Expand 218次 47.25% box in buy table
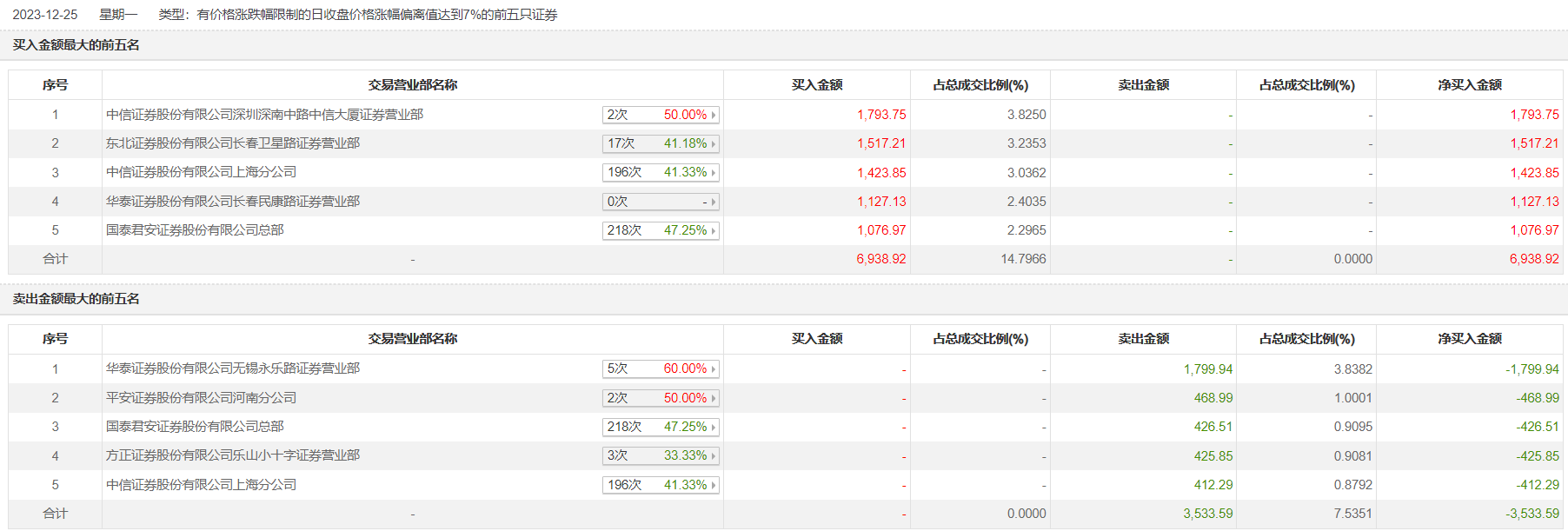 (661, 230)
